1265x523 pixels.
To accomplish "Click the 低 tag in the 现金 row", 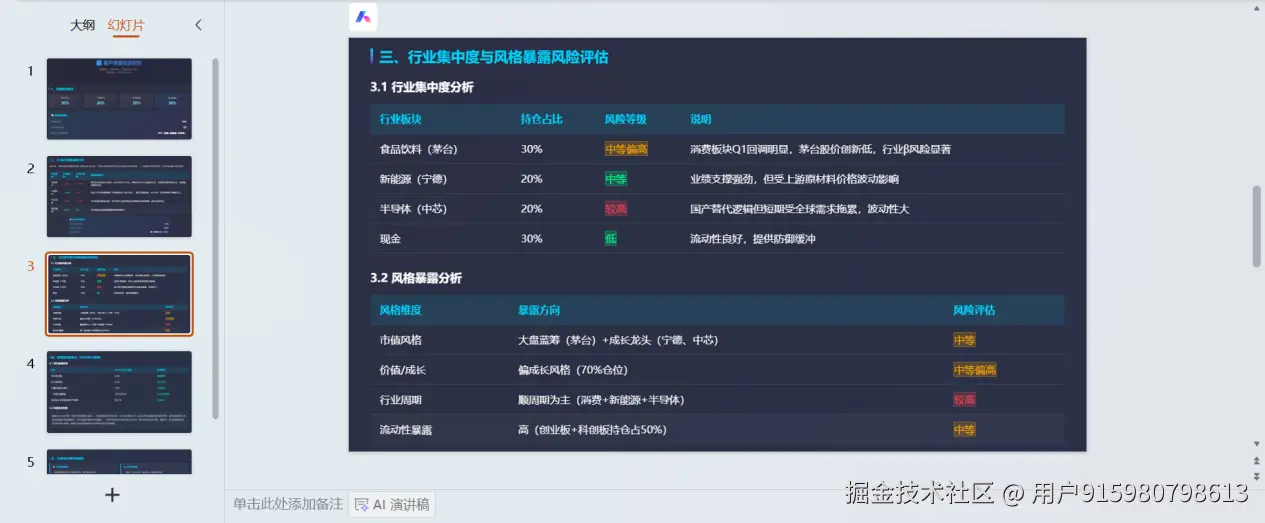I will point(610,239).
